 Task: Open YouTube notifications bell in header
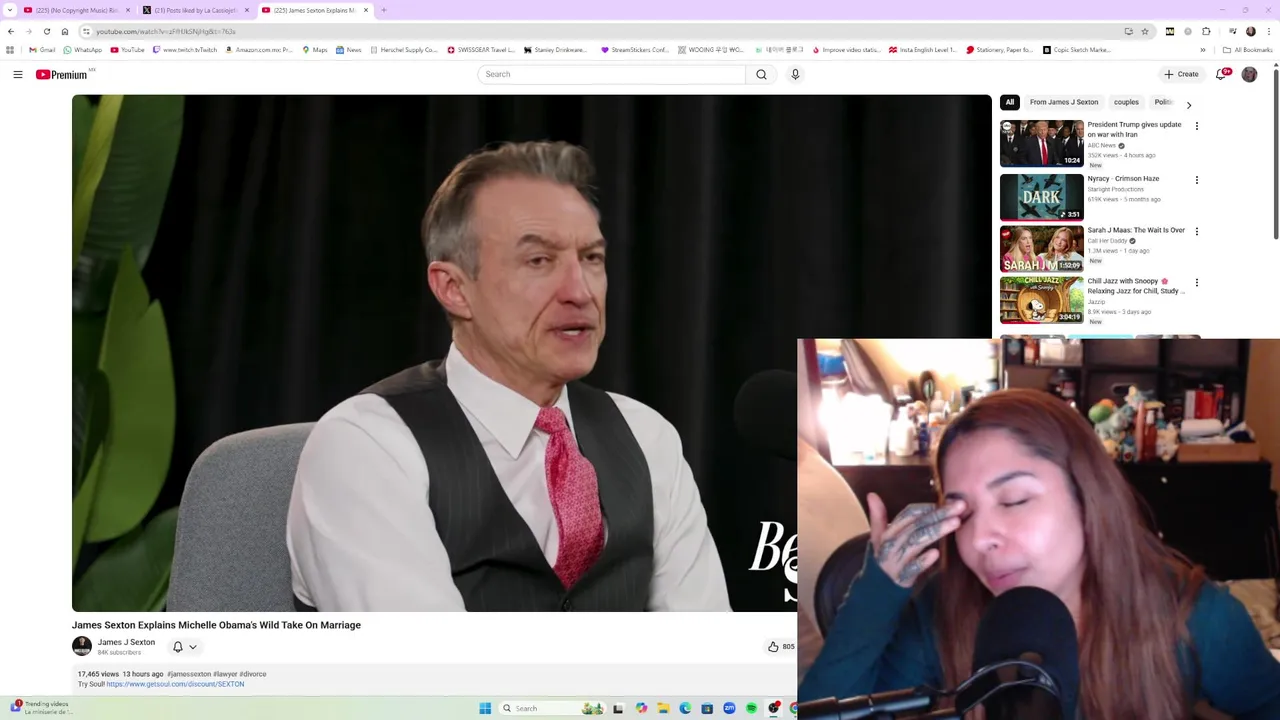[x=1221, y=74]
